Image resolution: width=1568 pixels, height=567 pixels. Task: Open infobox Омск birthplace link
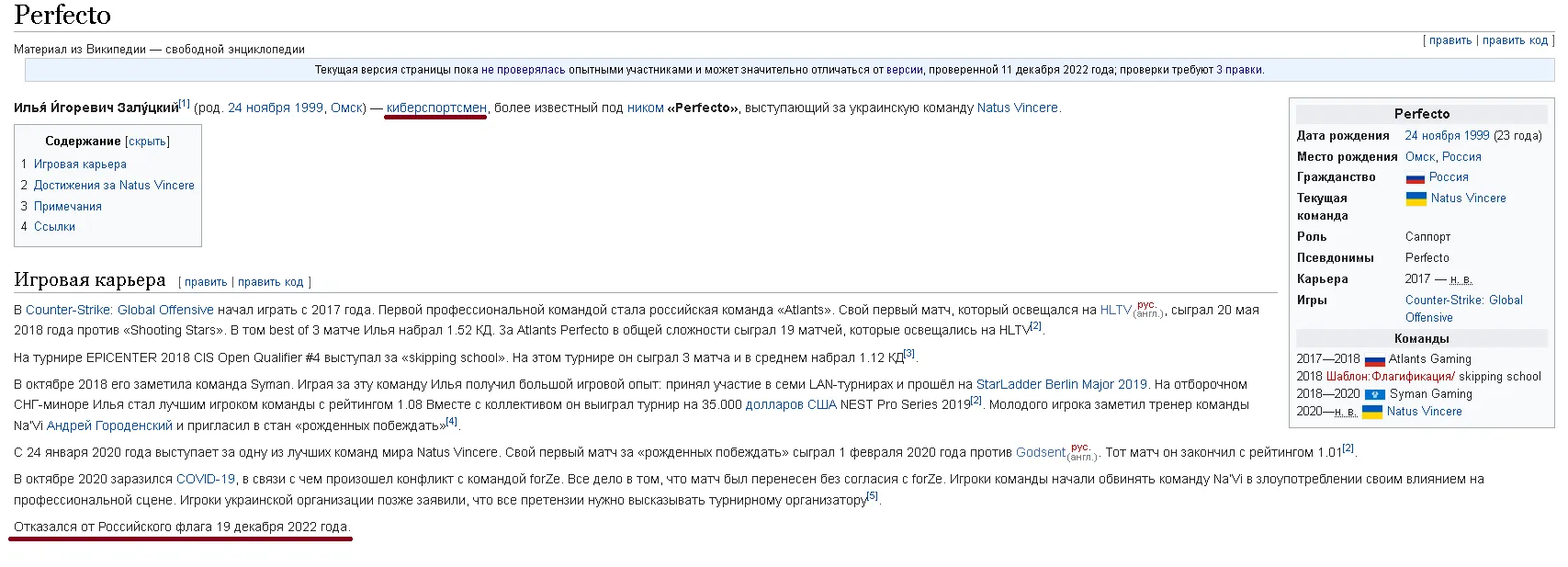(x=1420, y=157)
